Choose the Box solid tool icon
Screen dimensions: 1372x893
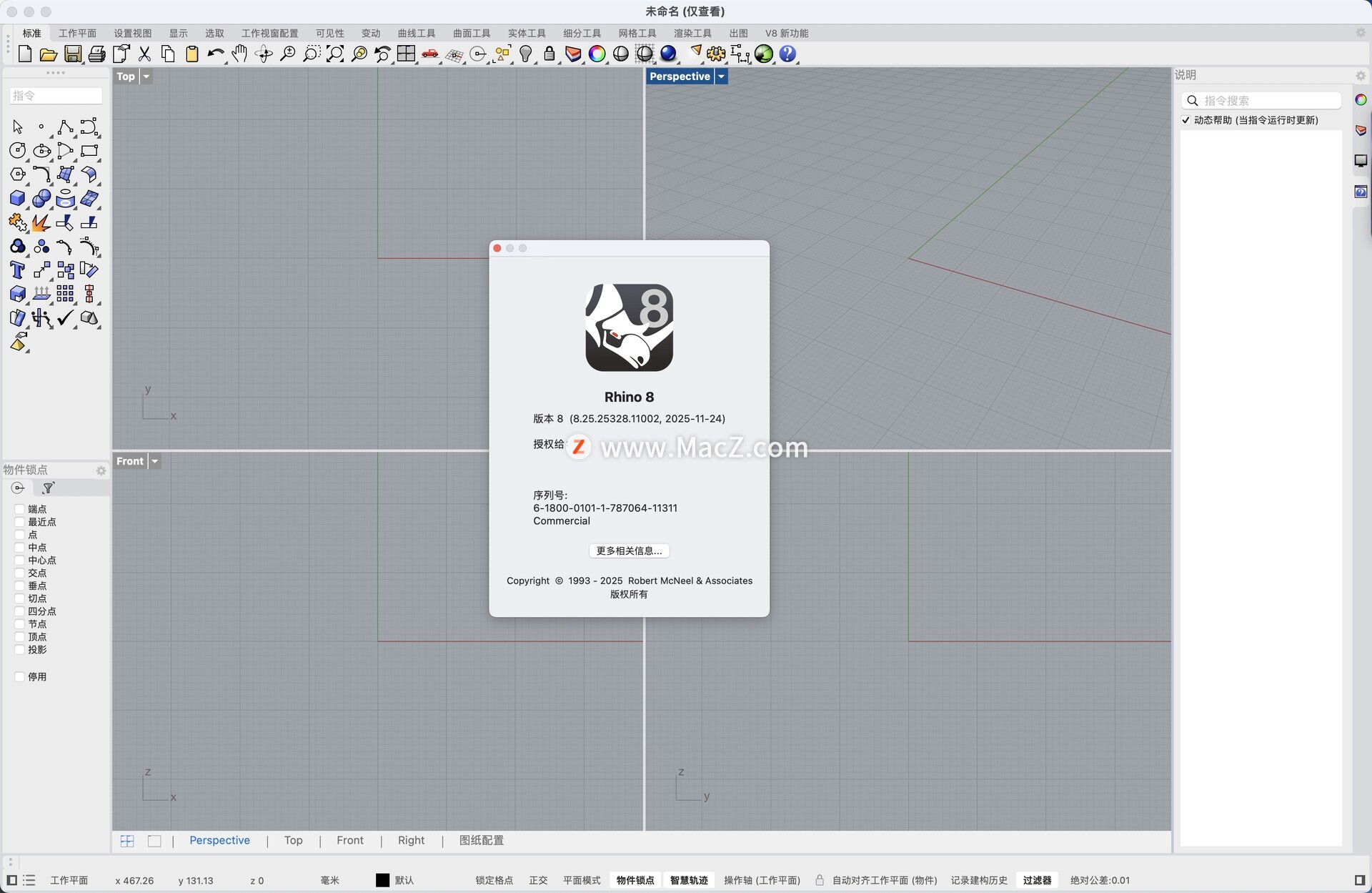tap(17, 198)
